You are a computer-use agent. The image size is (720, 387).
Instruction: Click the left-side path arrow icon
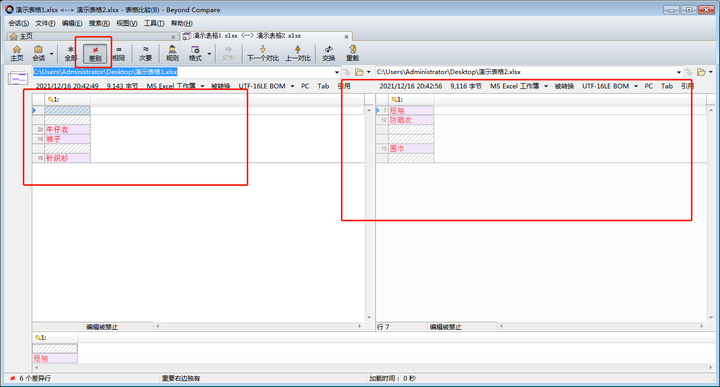tap(347, 72)
